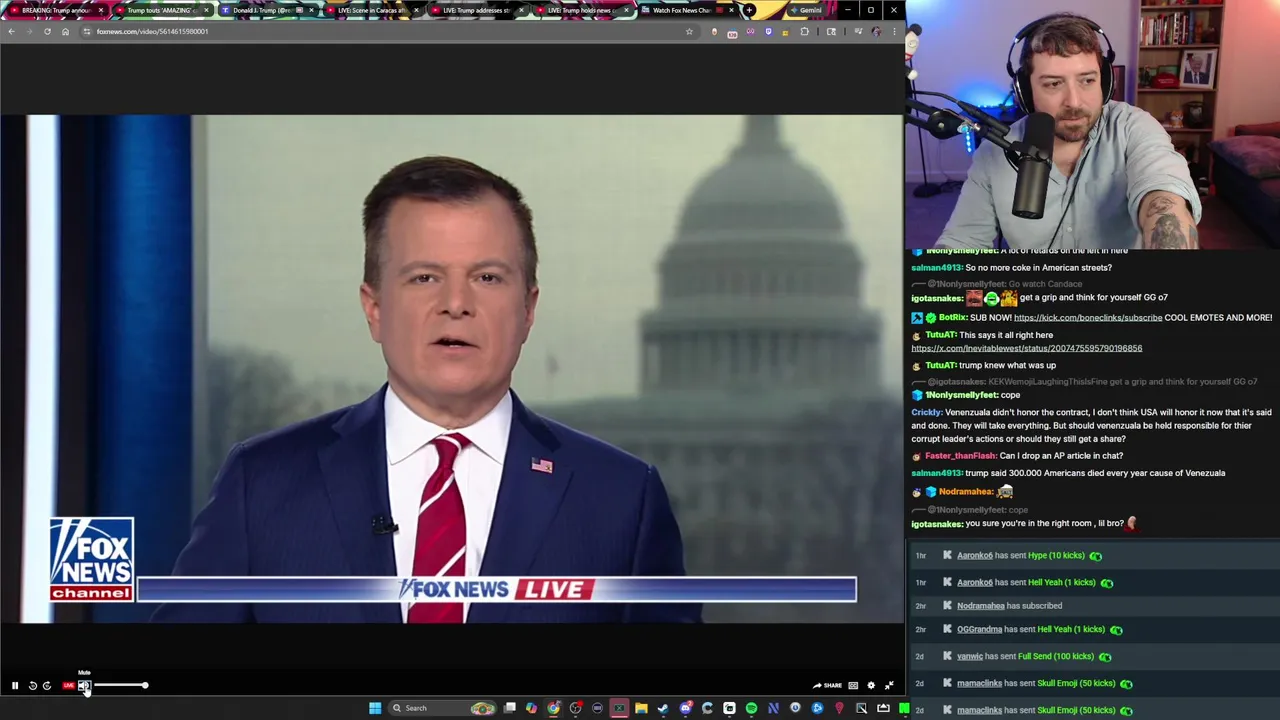Toggle closed captions in the player
Image resolution: width=1280 pixels, height=720 pixels.
click(853, 686)
